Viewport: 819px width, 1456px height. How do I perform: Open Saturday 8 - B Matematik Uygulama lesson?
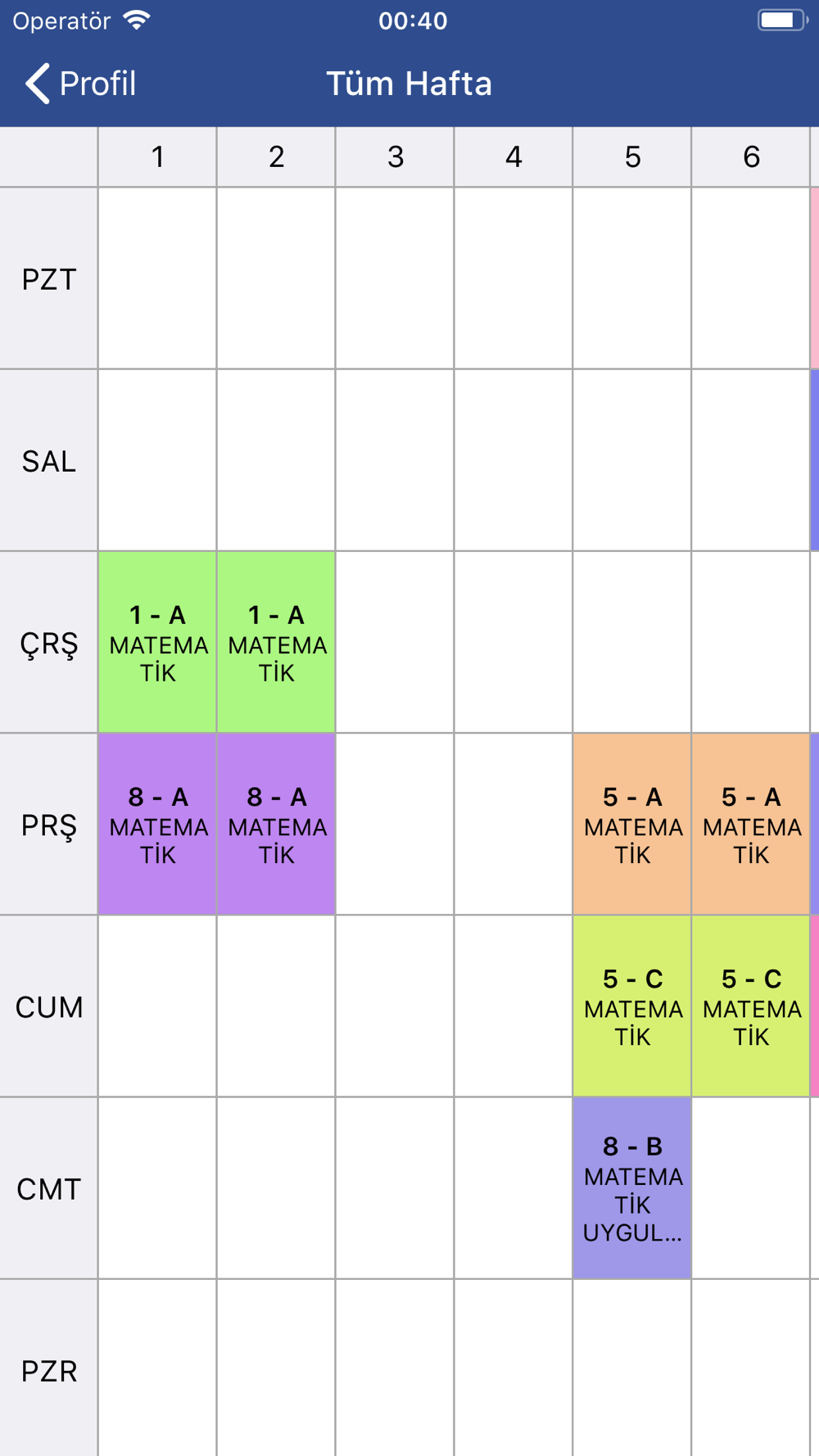632,1188
